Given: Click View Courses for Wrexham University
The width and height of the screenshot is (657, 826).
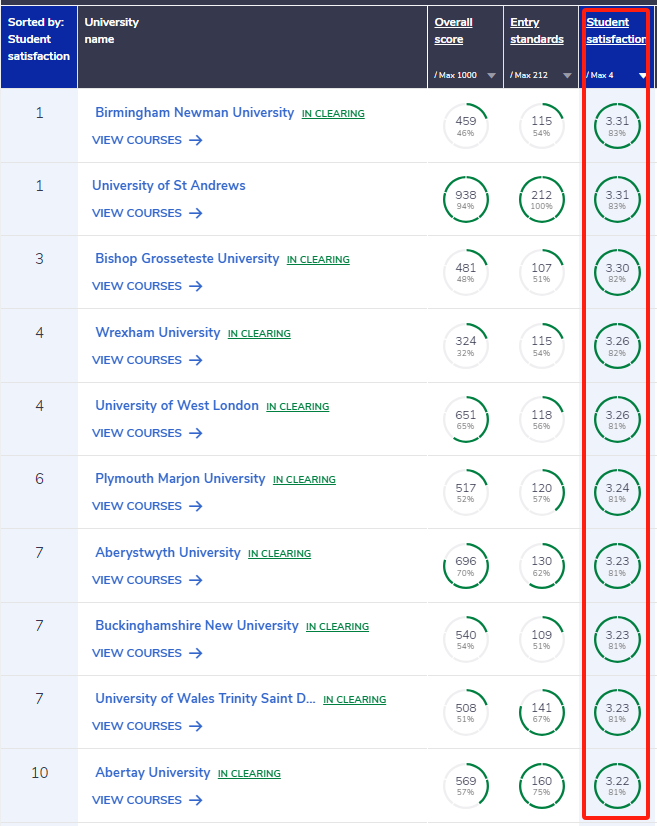Looking at the screenshot, I should coord(148,360).
